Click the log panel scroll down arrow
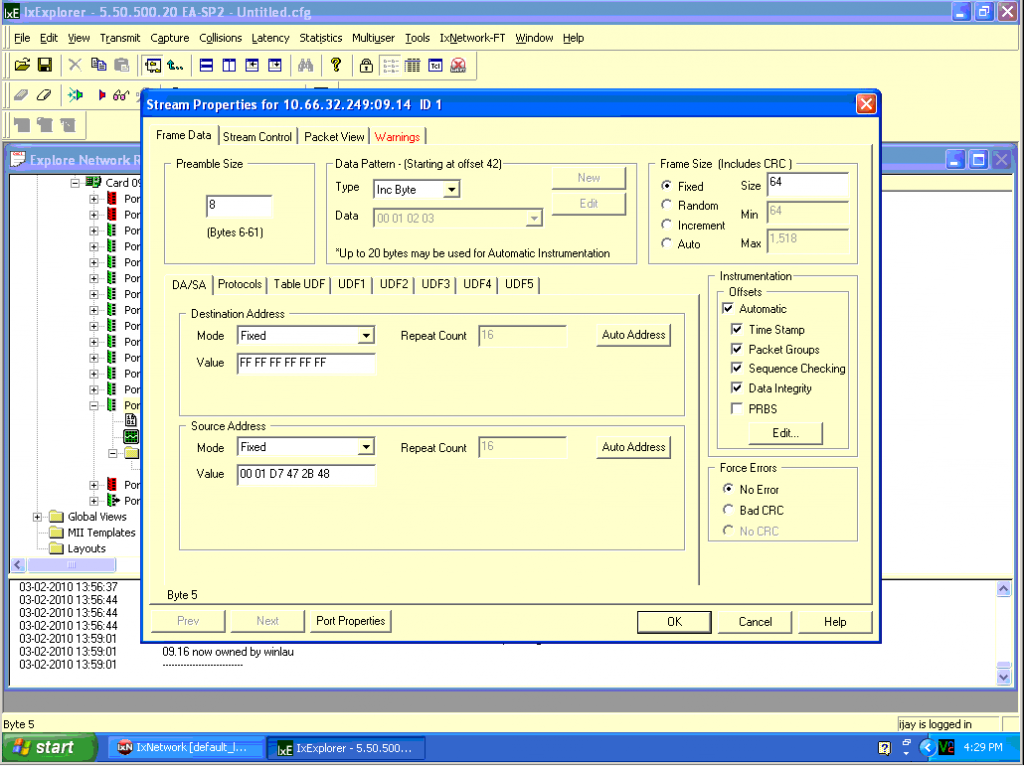 click(1004, 677)
